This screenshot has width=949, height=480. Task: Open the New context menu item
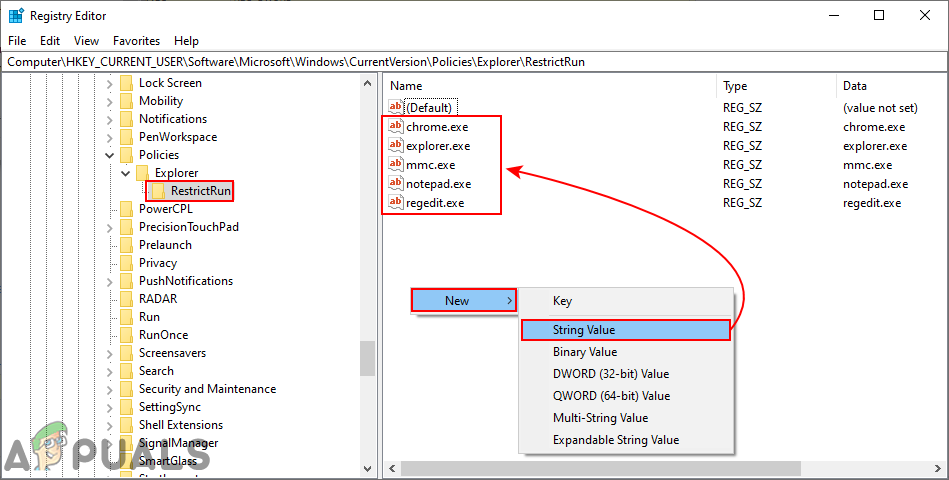(464, 300)
